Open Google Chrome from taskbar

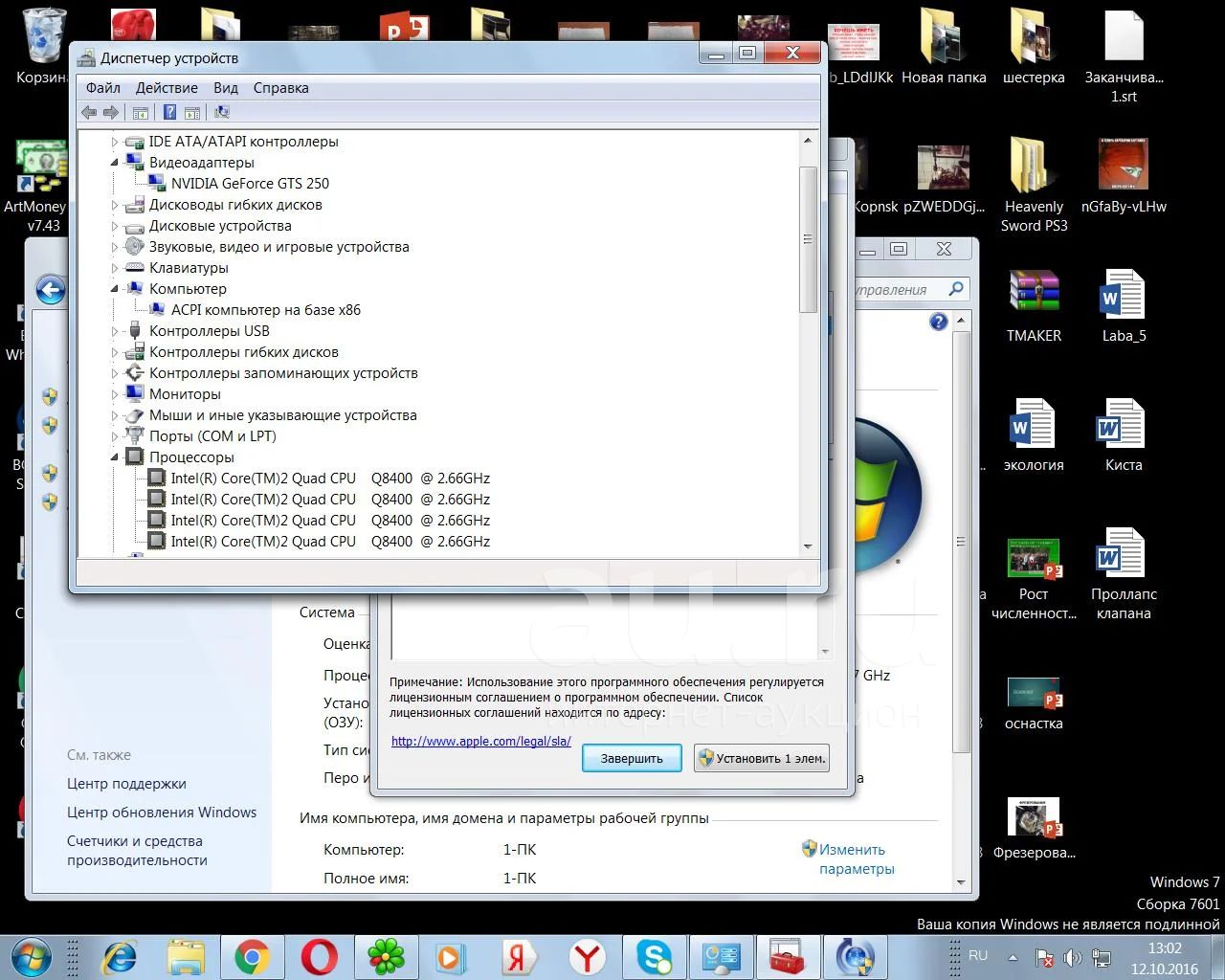253,957
